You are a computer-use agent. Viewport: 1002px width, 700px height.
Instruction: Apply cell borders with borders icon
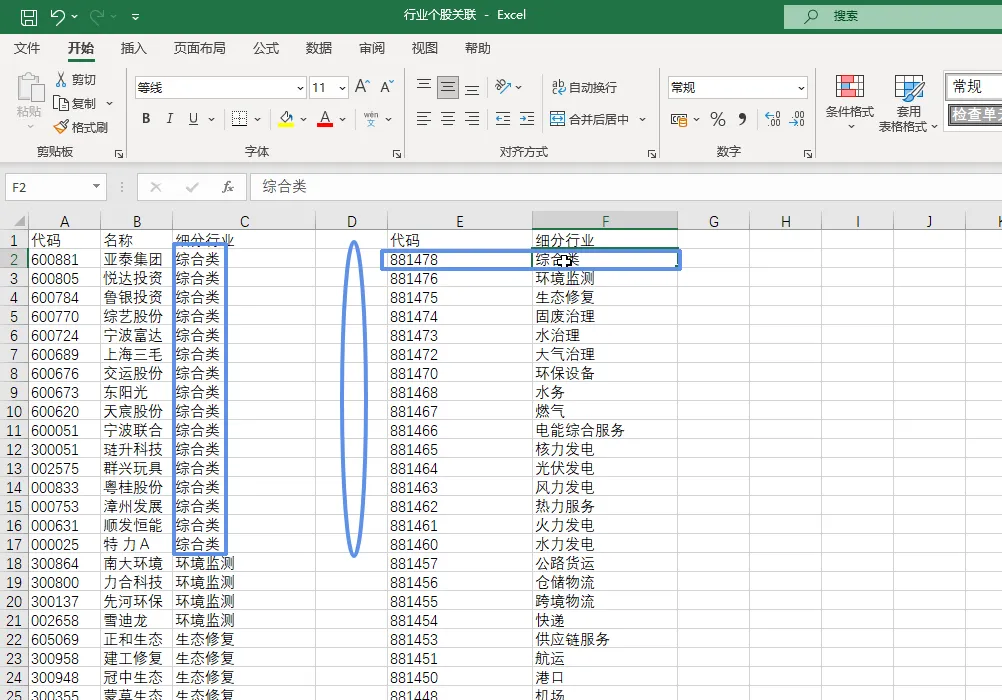(x=239, y=118)
